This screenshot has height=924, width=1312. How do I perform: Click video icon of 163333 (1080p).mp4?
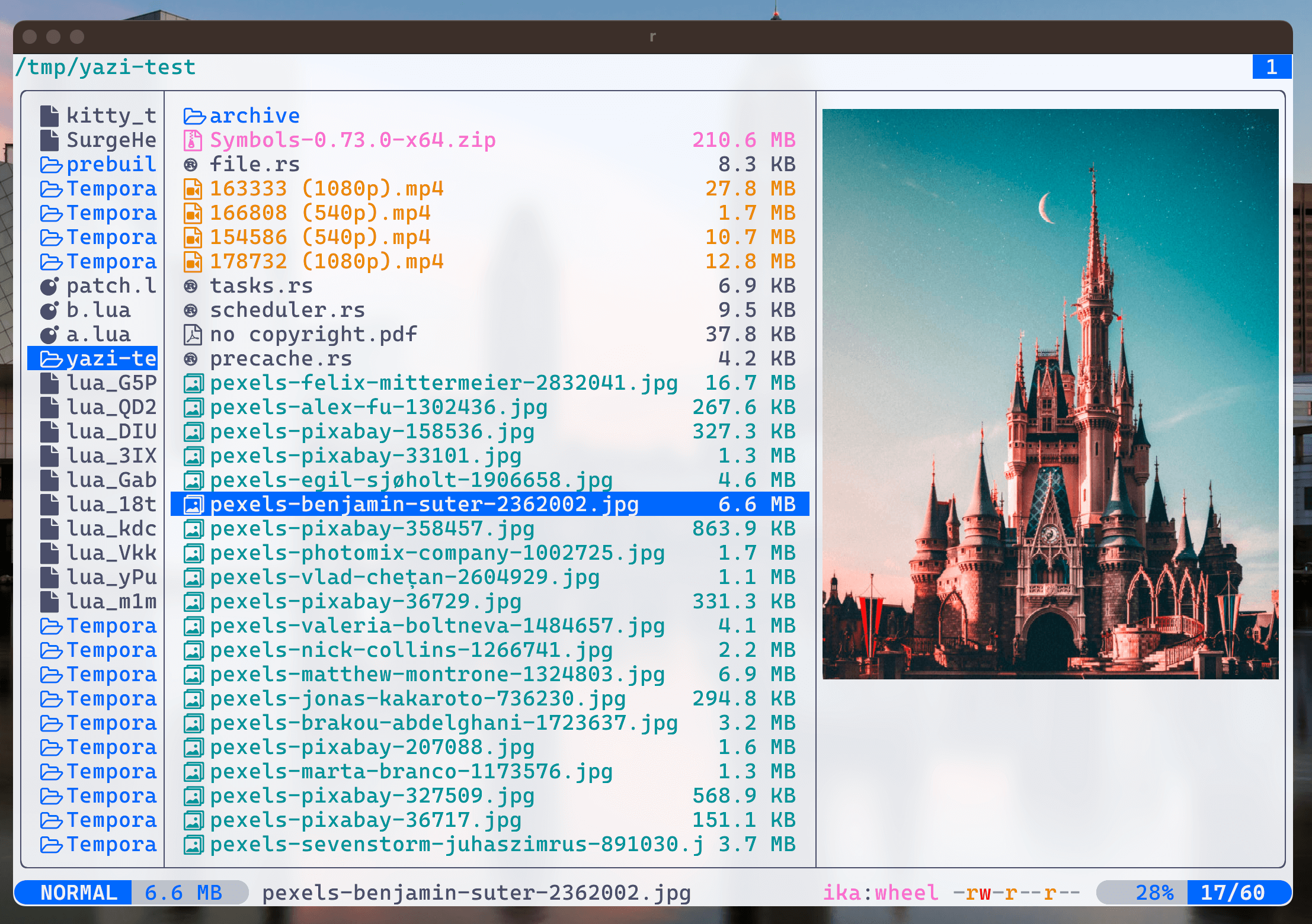tap(193, 189)
